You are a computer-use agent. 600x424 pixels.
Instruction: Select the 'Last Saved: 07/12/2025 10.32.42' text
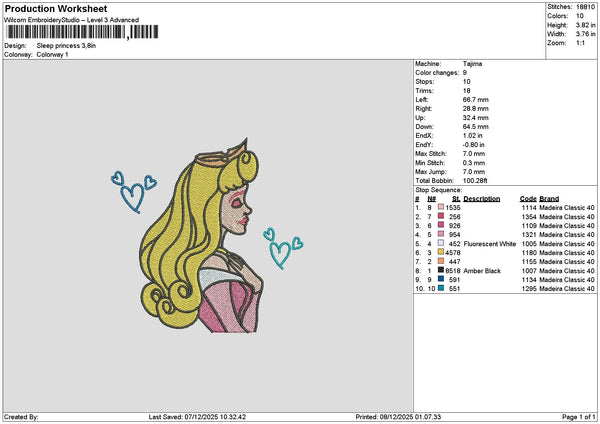(x=197, y=417)
